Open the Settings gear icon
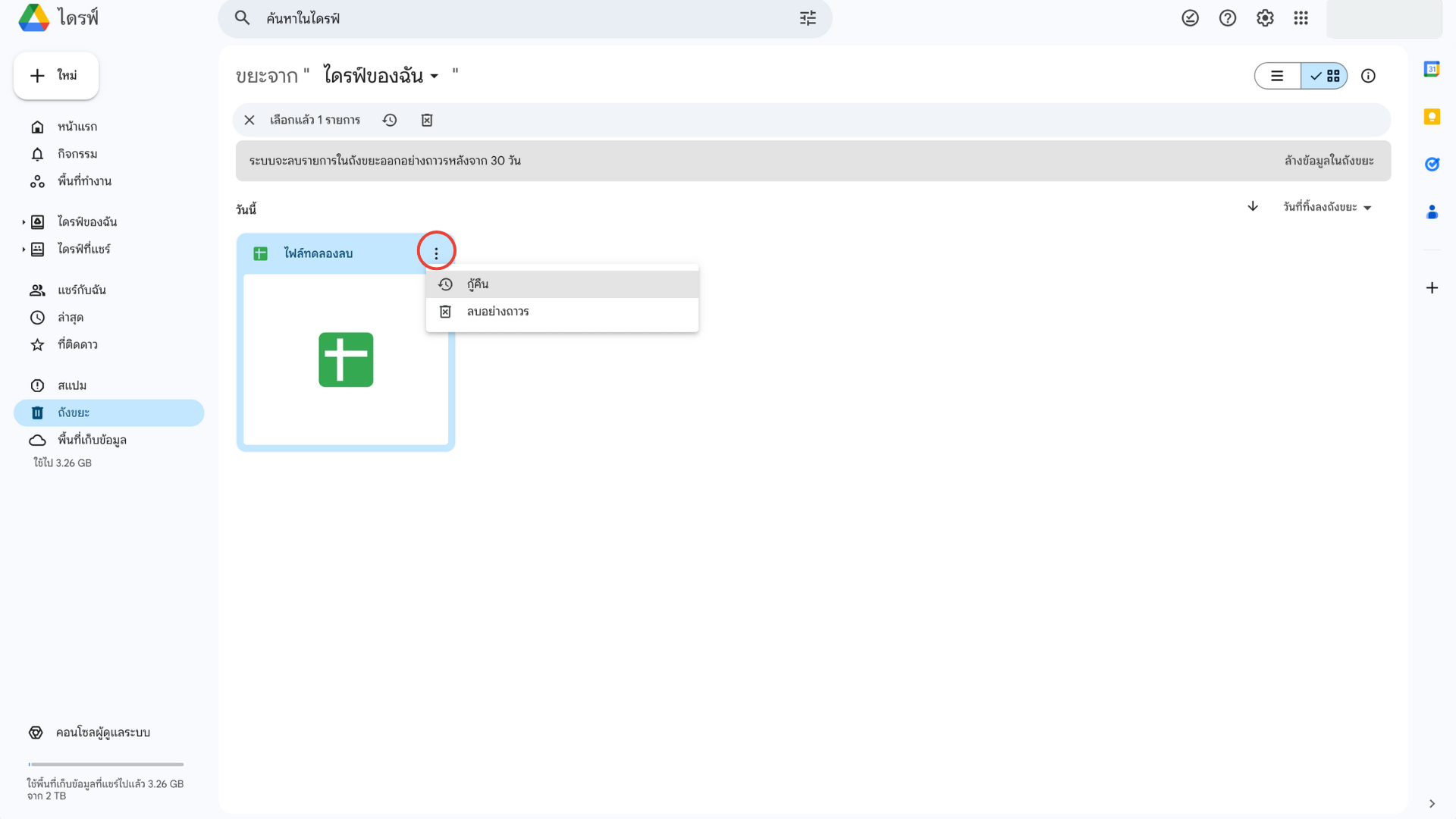1456x819 pixels. [x=1264, y=17]
